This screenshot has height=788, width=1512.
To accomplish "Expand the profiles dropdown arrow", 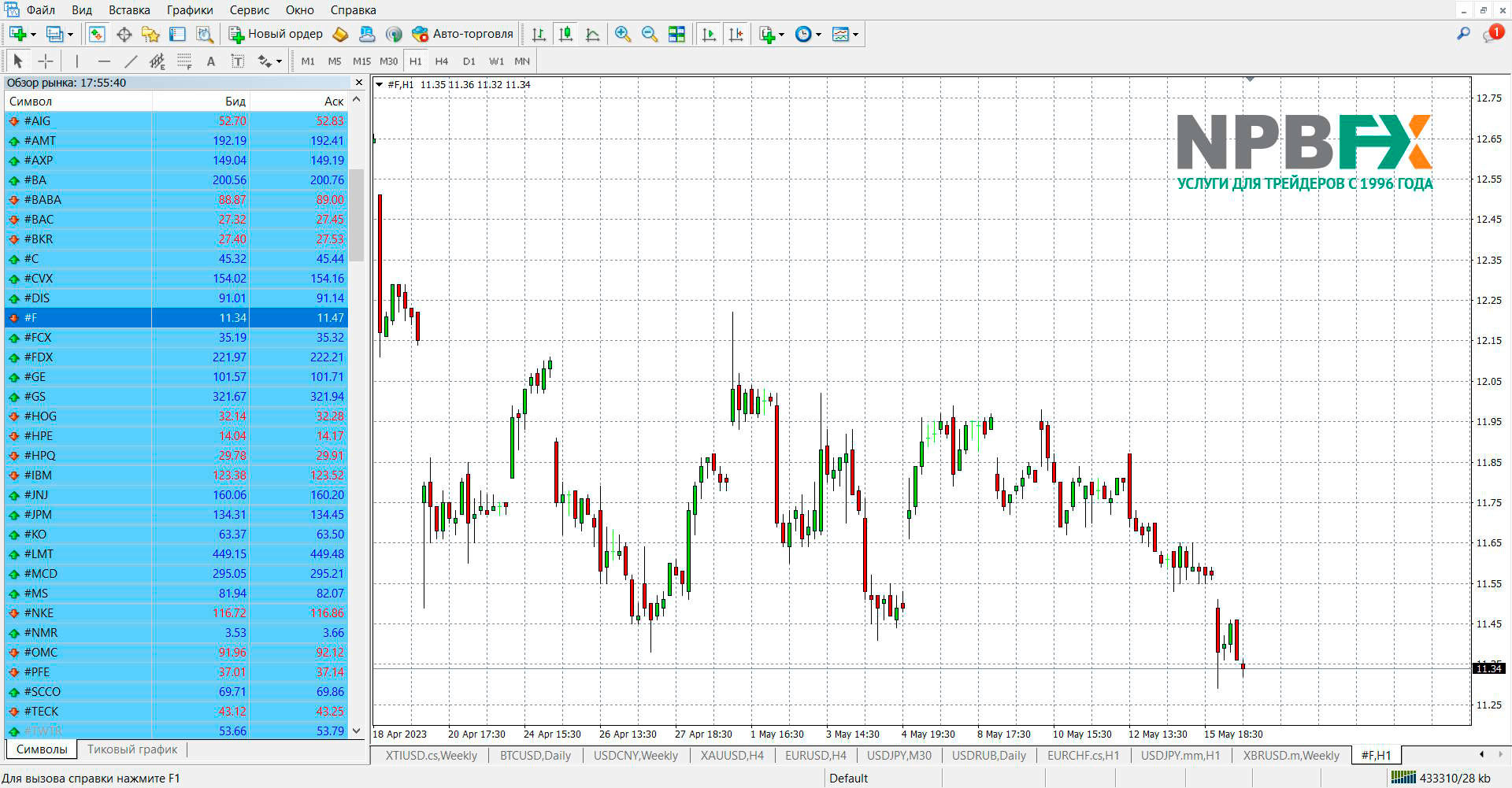I will click(70, 35).
